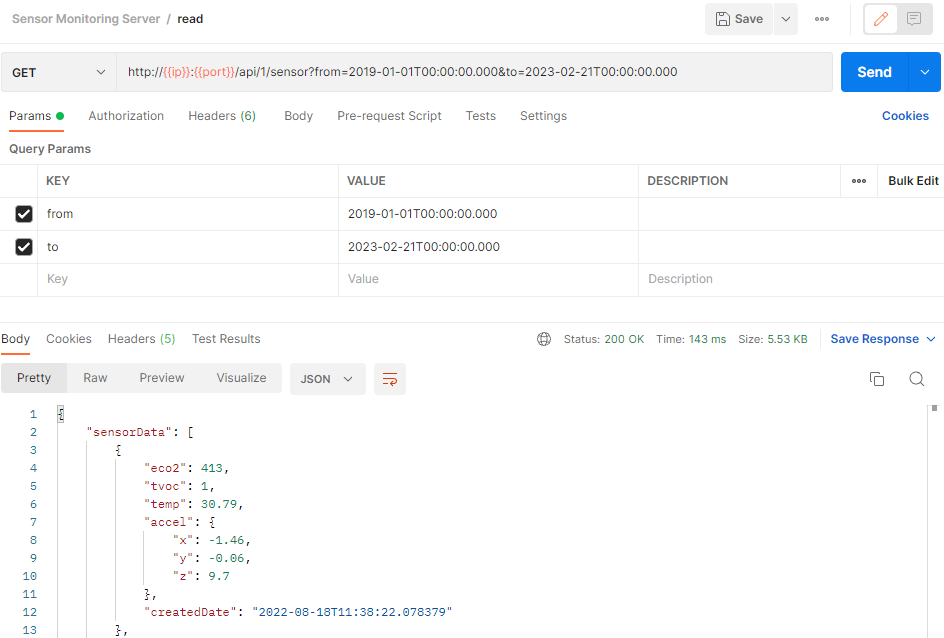Click the empty Key input field
944x638 pixels.
188,279
